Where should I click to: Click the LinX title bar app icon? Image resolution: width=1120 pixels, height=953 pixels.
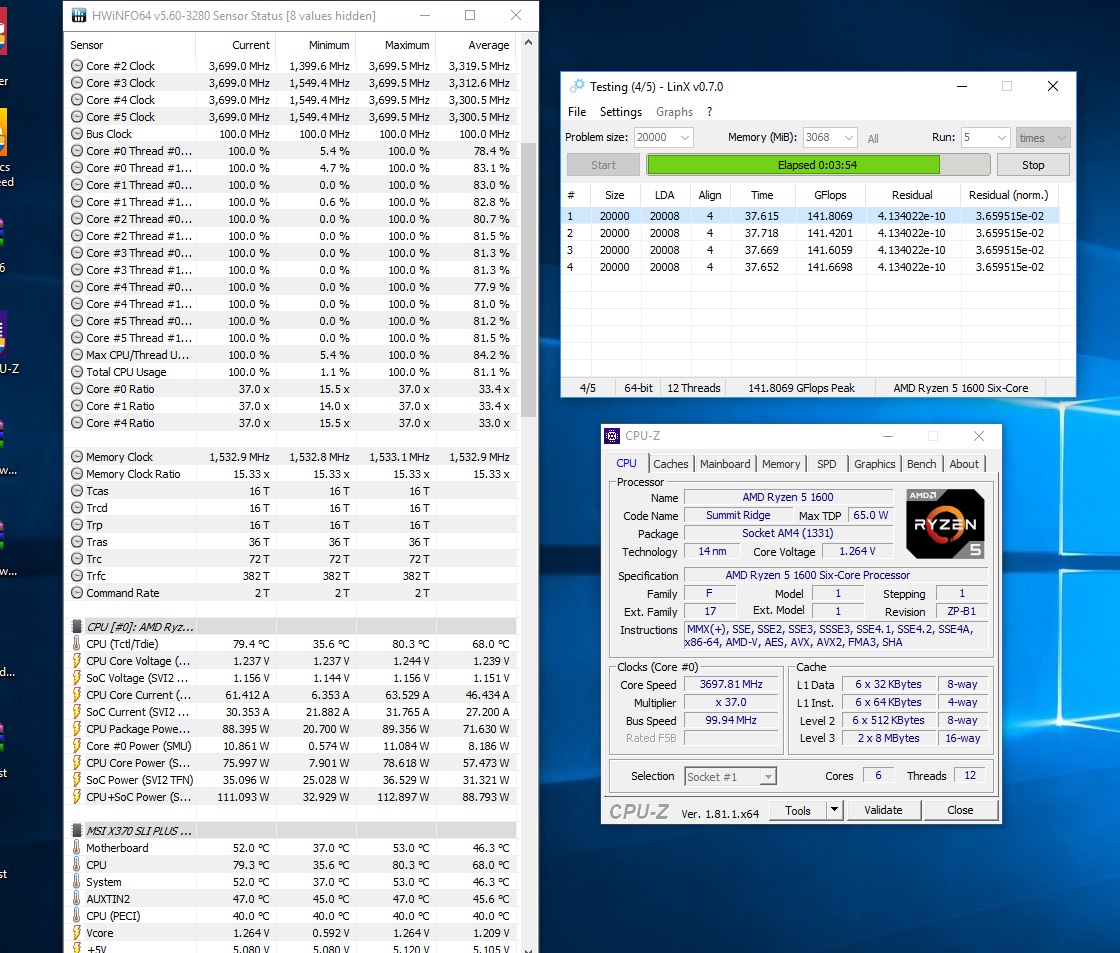click(x=576, y=86)
